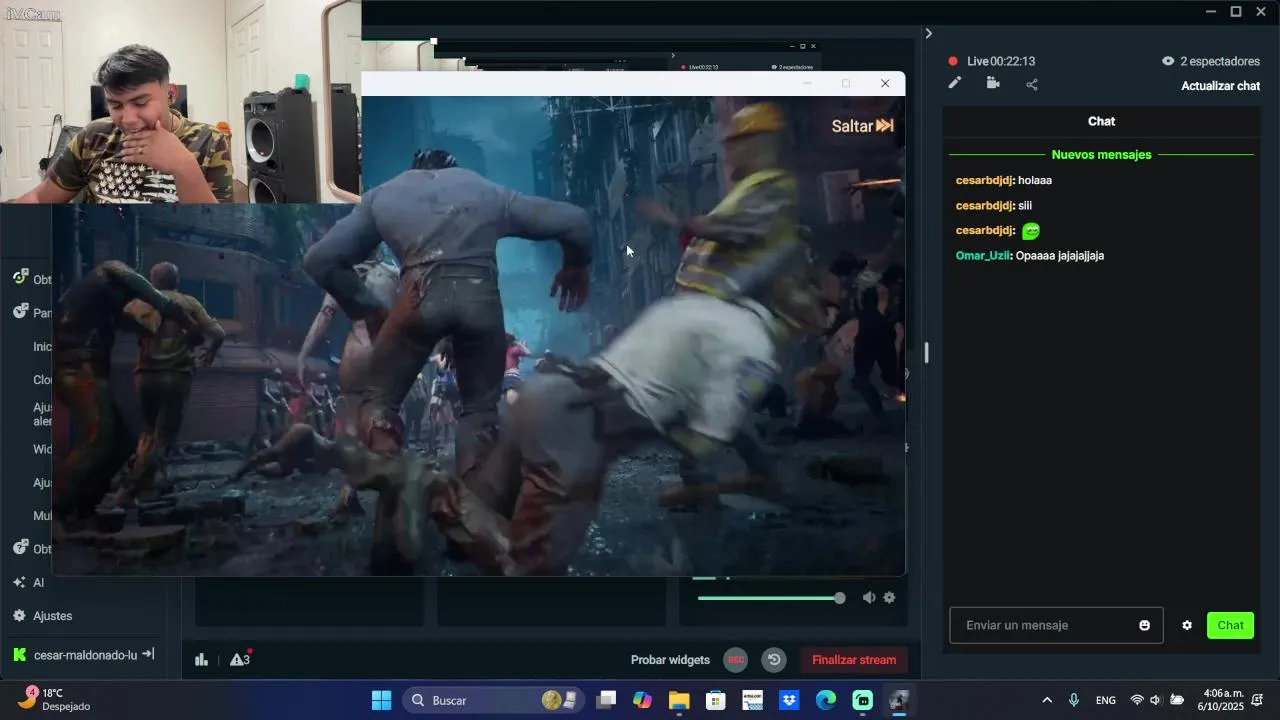Click the red live status dot
1280x720 pixels.
click(953, 62)
